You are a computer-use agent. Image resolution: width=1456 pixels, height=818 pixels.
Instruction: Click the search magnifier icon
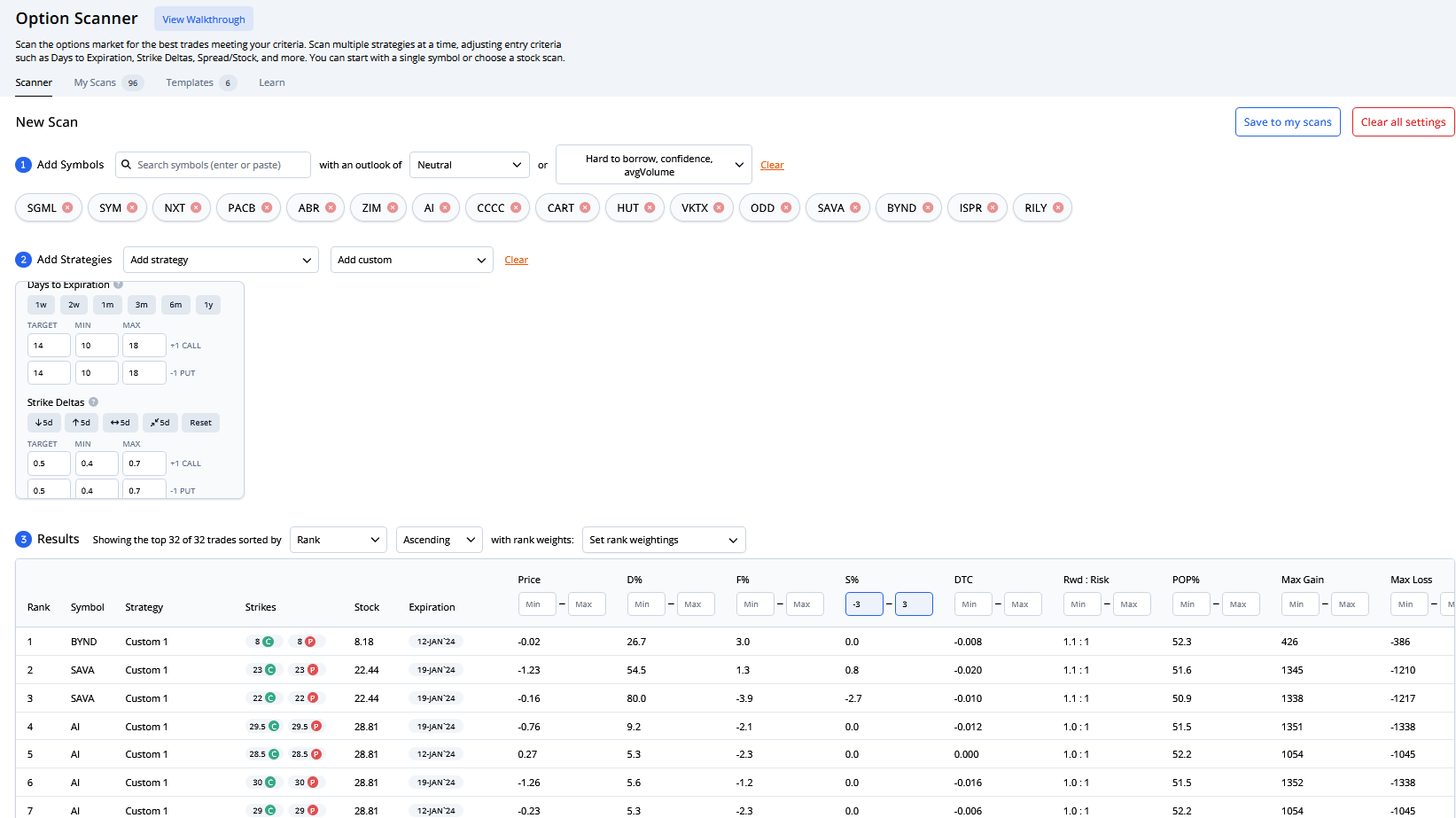pos(127,165)
